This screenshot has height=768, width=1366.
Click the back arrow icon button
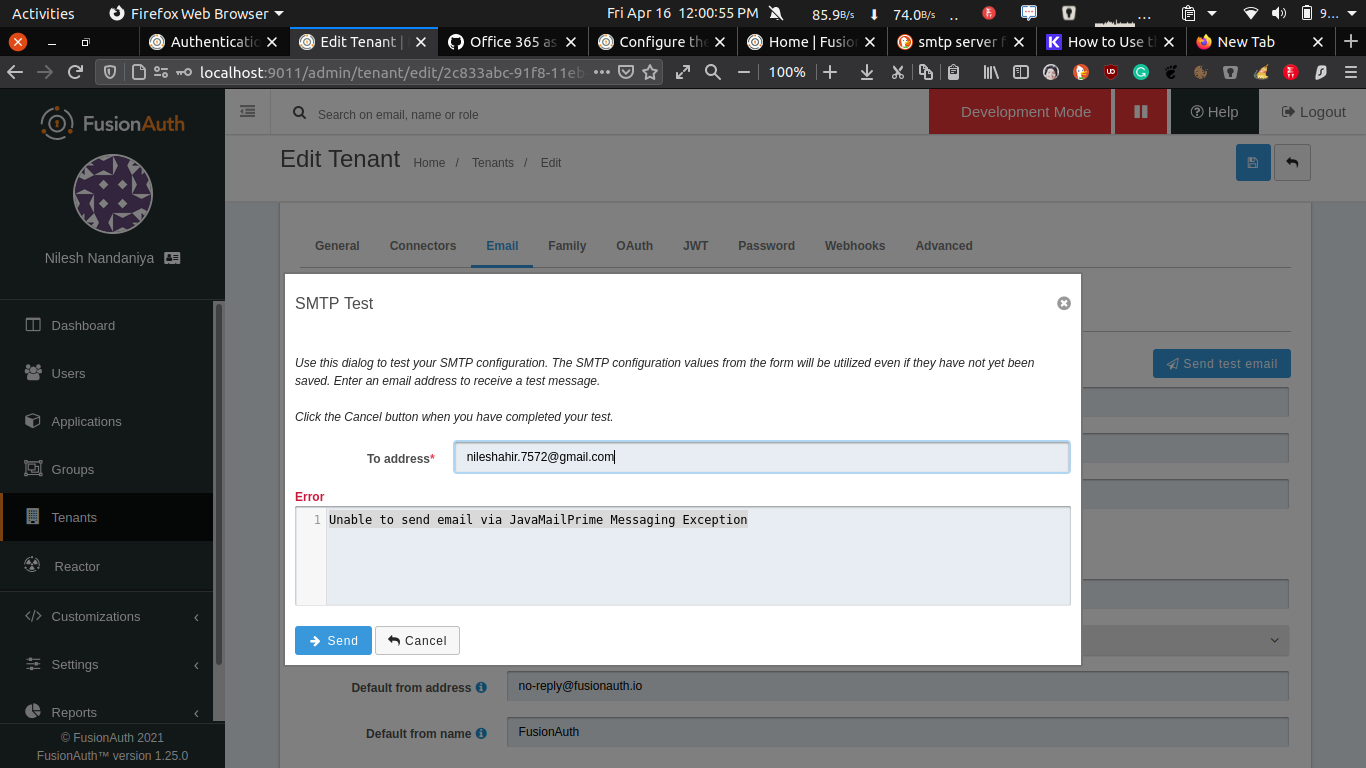tap(1292, 162)
